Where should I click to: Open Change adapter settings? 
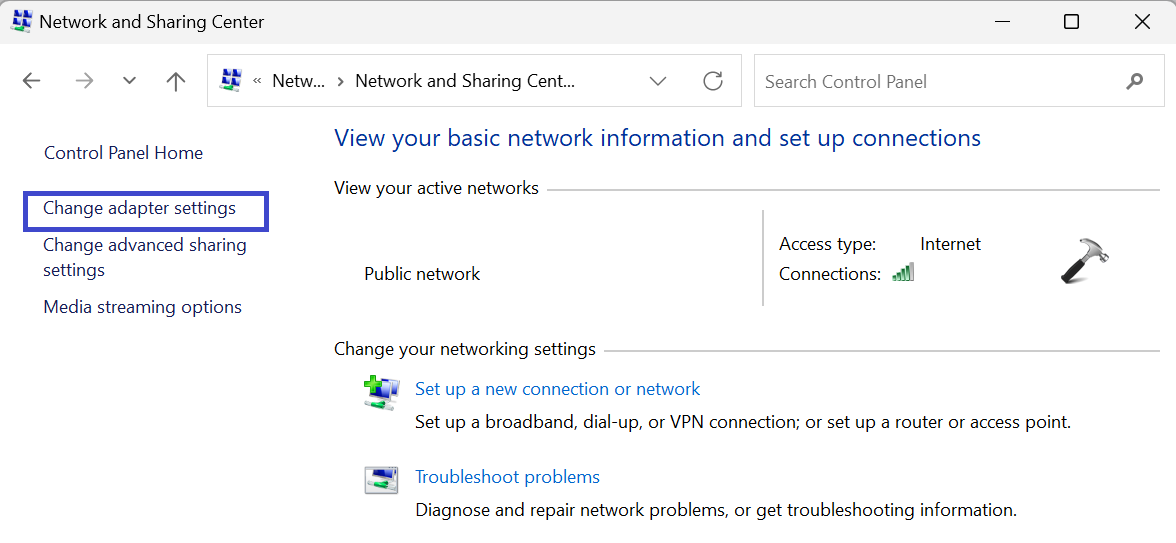(x=139, y=208)
